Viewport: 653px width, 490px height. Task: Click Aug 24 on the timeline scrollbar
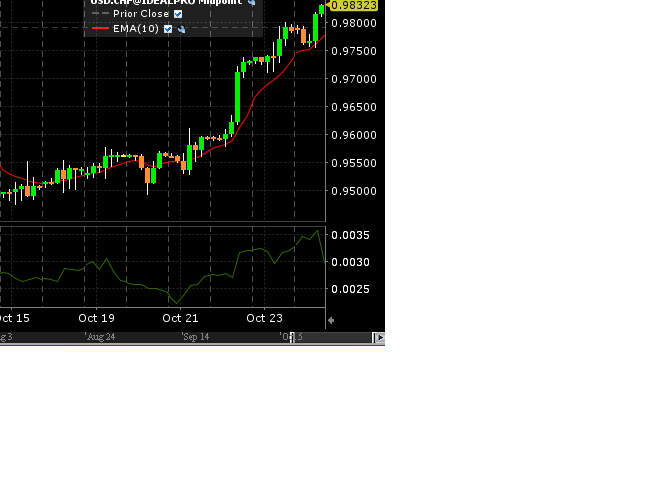tap(100, 337)
